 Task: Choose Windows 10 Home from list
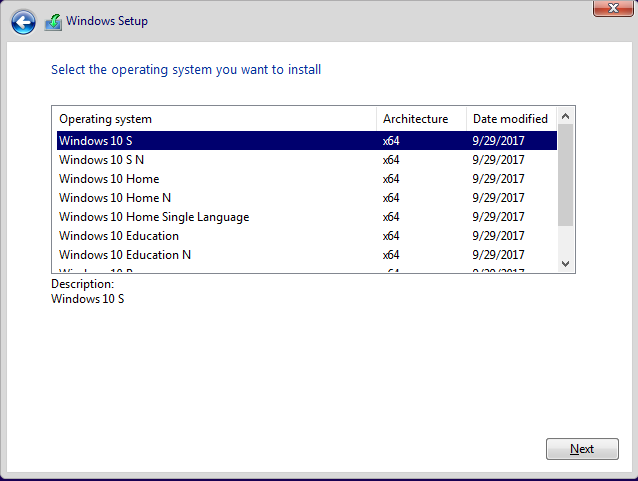tap(109, 179)
